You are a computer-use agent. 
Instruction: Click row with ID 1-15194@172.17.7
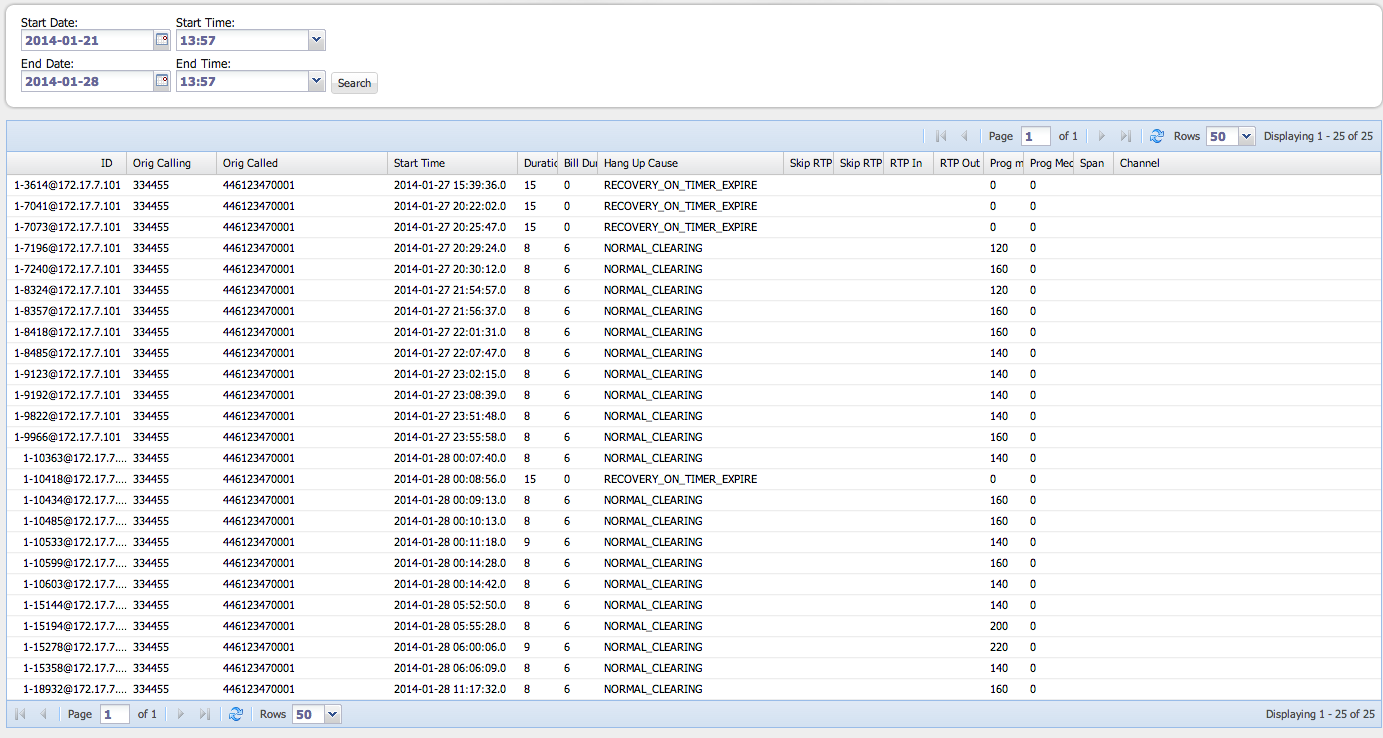click(x=693, y=626)
